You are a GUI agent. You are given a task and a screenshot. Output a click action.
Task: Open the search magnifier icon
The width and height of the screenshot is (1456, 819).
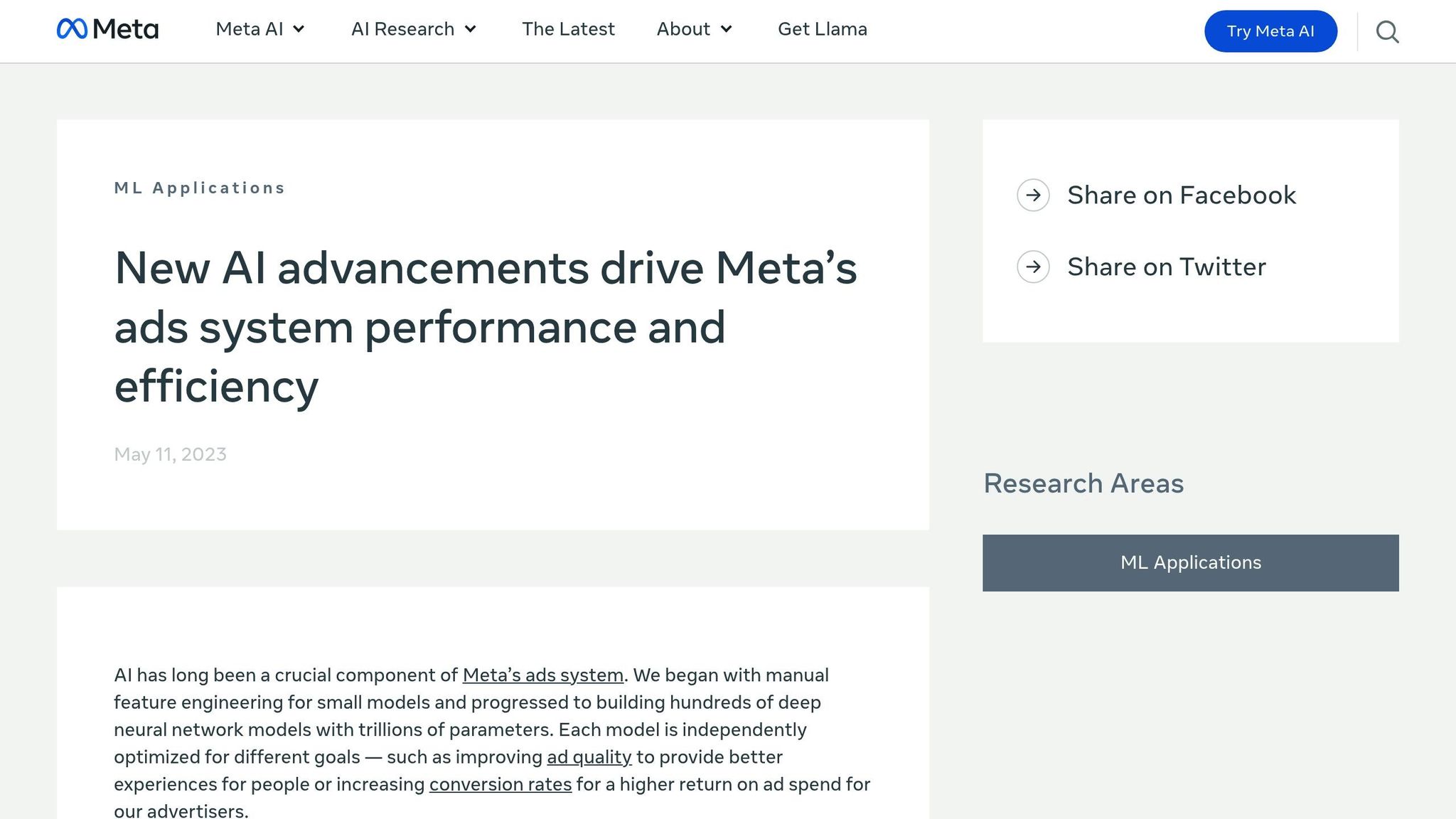click(1387, 32)
